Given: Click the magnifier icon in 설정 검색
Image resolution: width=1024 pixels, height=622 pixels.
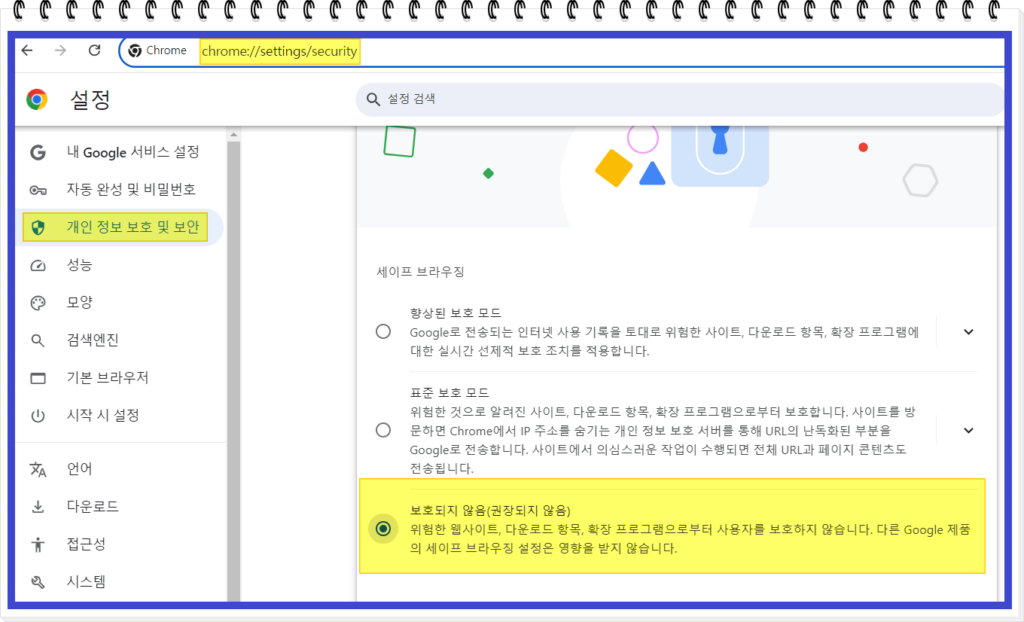Looking at the screenshot, I should coord(373,99).
